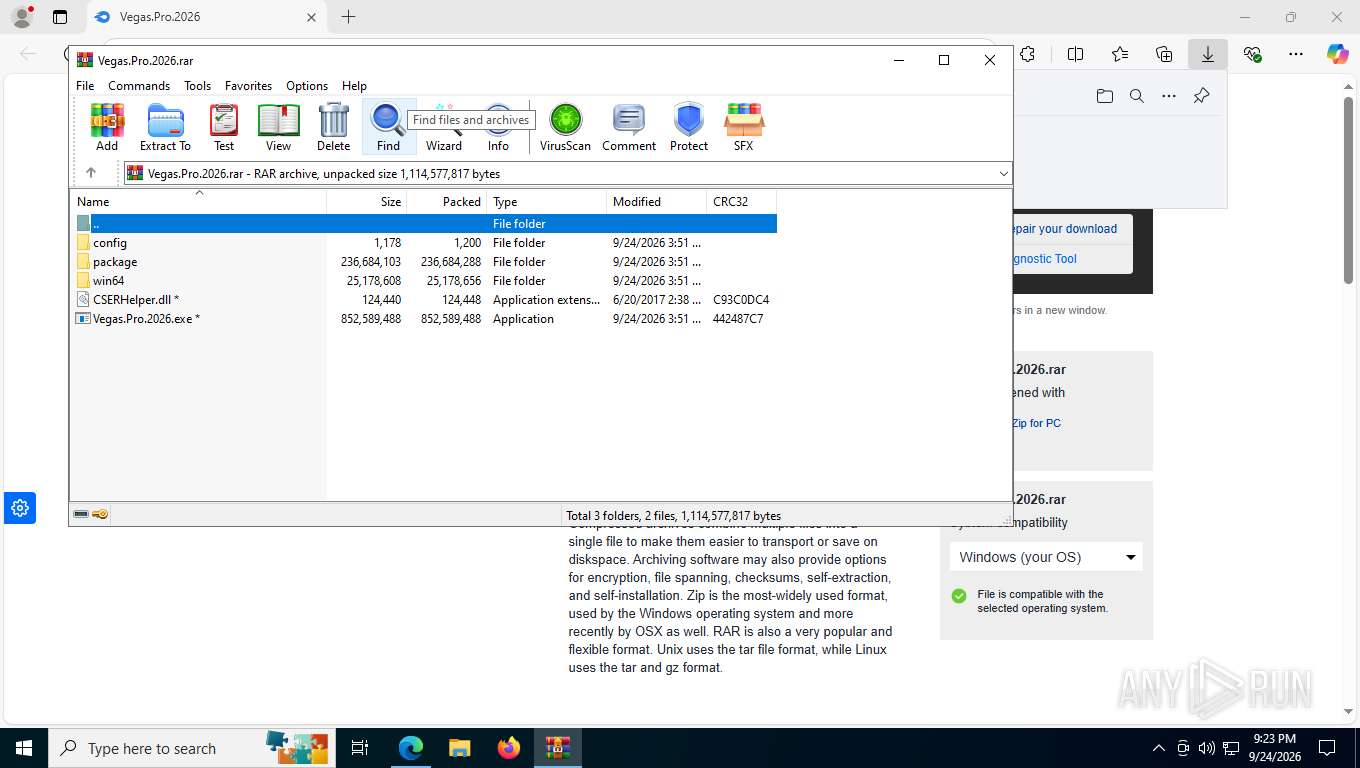
Task: Select the package folder row
Action: pos(423,262)
